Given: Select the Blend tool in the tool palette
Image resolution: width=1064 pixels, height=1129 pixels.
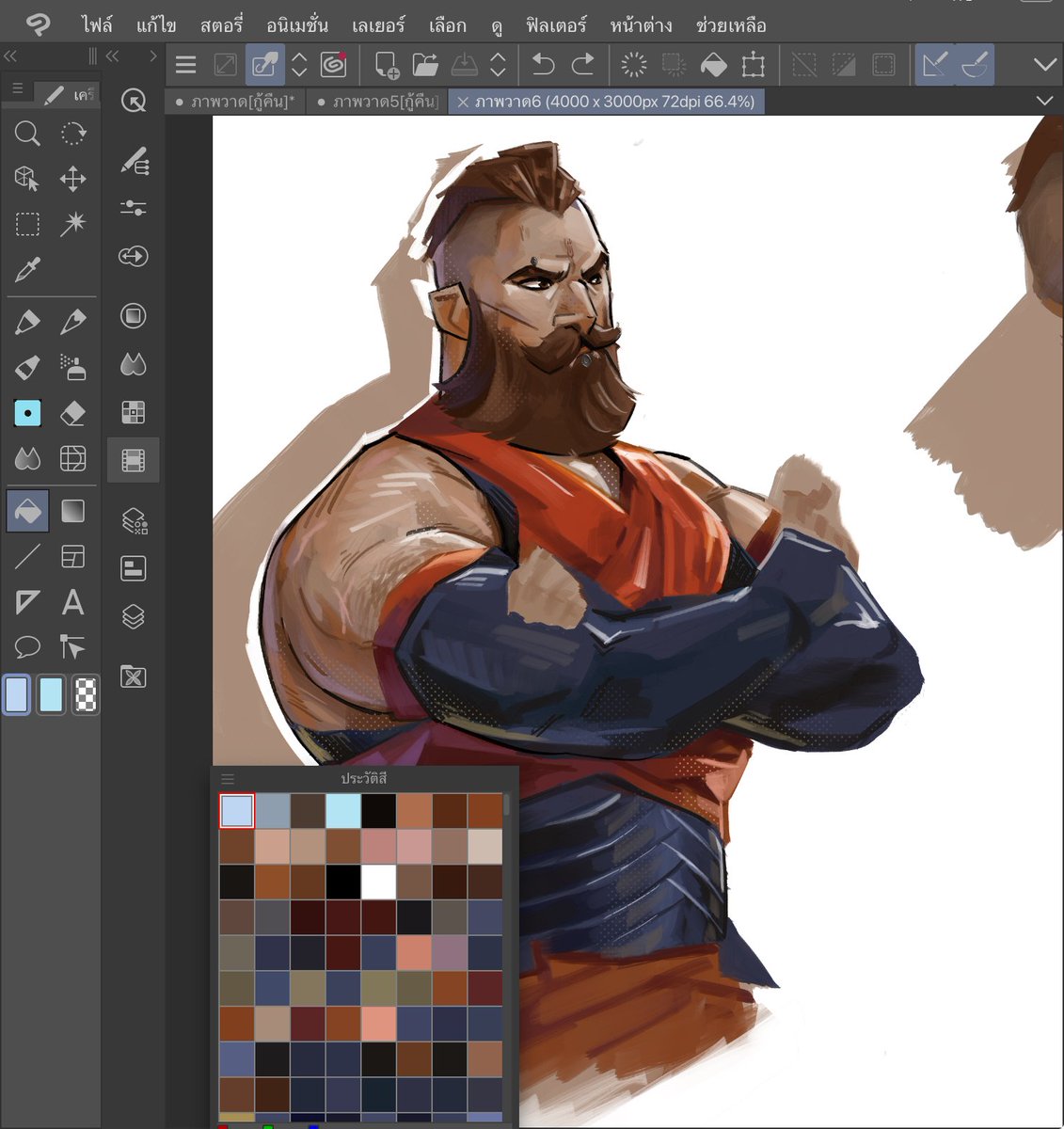Looking at the screenshot, I should point(27,458).
